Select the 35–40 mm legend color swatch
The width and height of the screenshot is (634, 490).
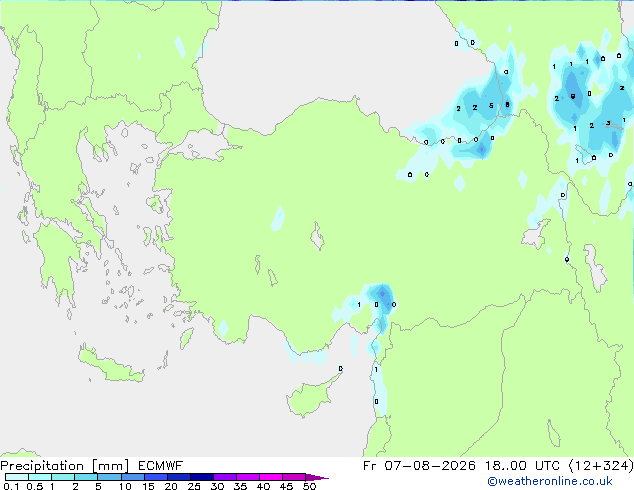coord(247,477)
